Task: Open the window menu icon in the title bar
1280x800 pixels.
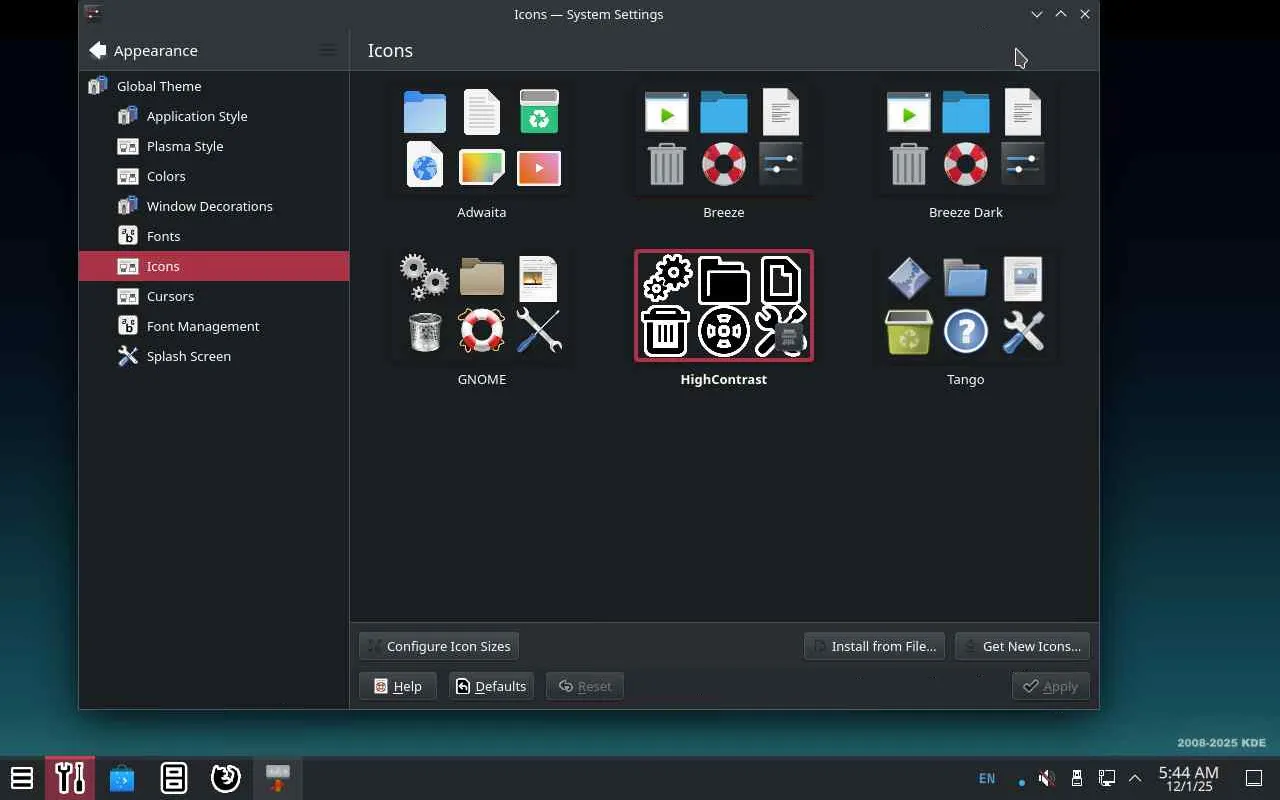Action: (93, 14)
